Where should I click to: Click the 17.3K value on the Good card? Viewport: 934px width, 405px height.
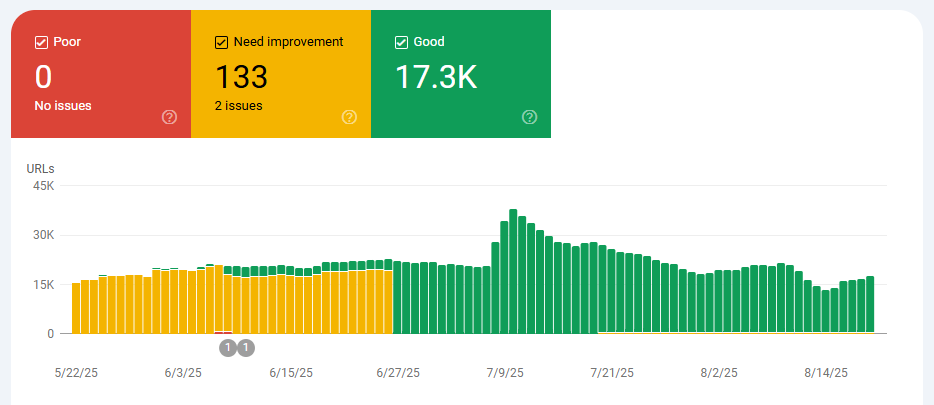click(436, 77)
